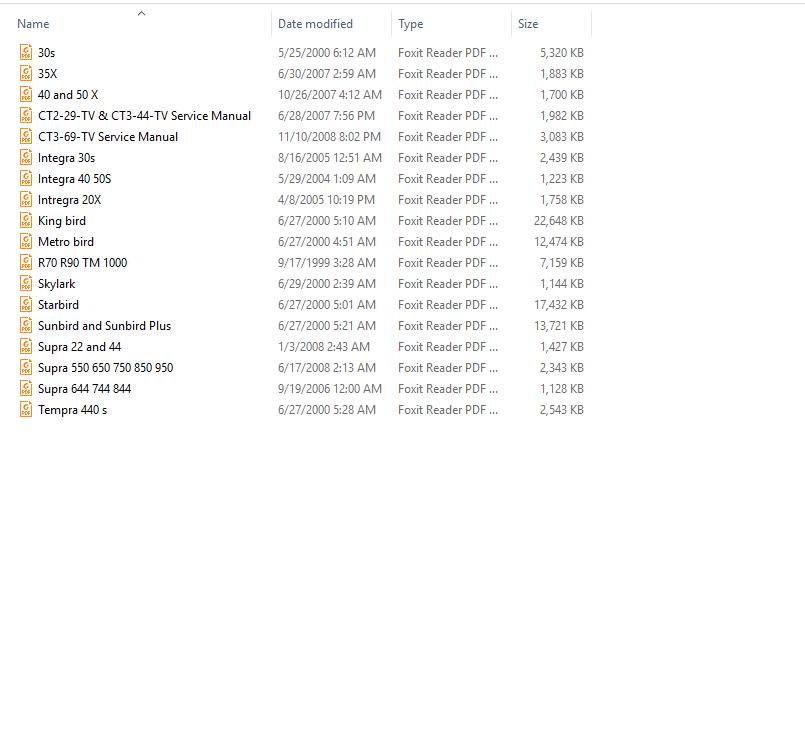Click the size value 13,721 KB
805x744 pixels.
point(559,326)
